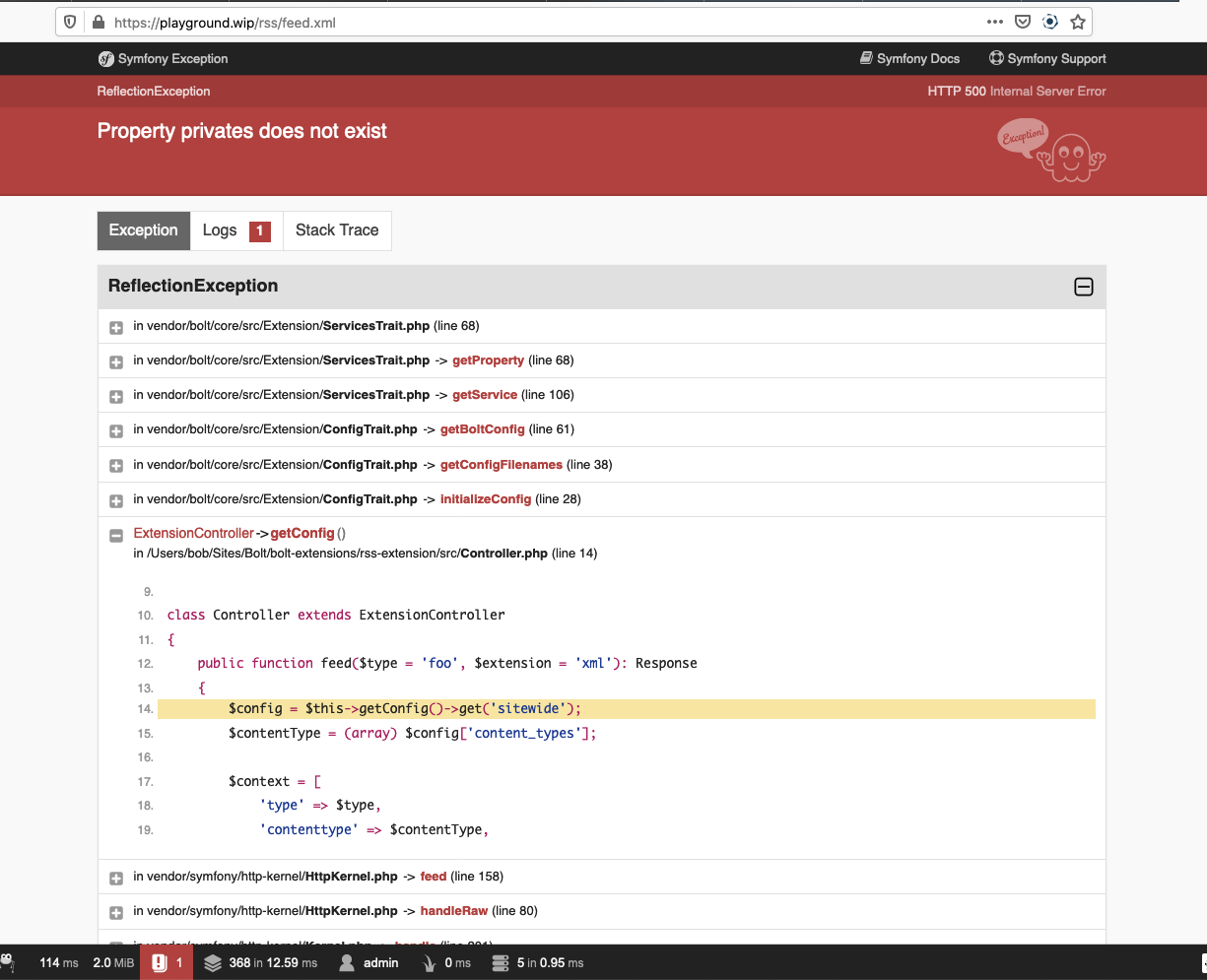
Task: Save page to Pocket icon
Action: [1023, 22]
